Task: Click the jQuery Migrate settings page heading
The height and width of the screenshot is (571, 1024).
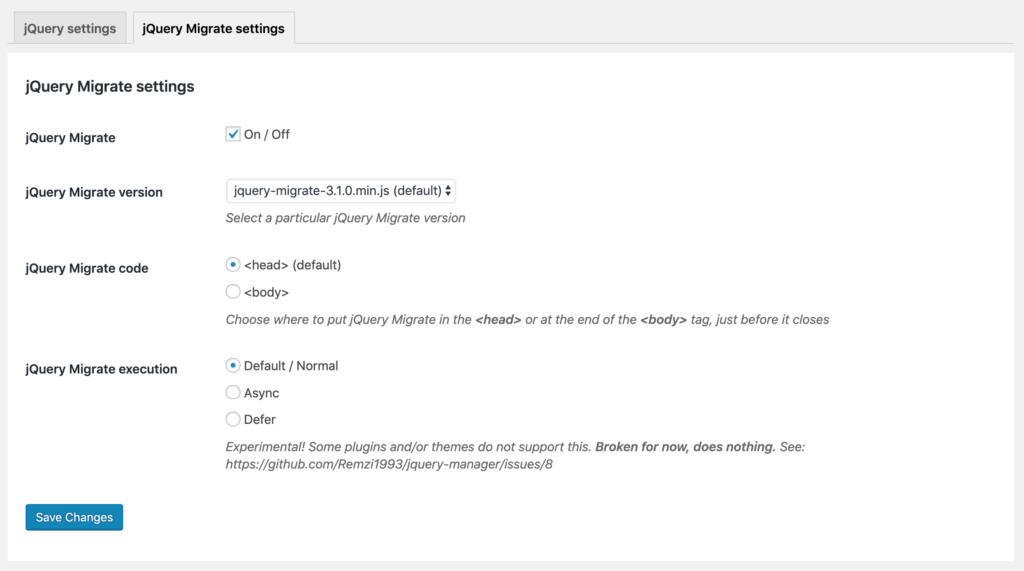Action: tap(110, 86)
